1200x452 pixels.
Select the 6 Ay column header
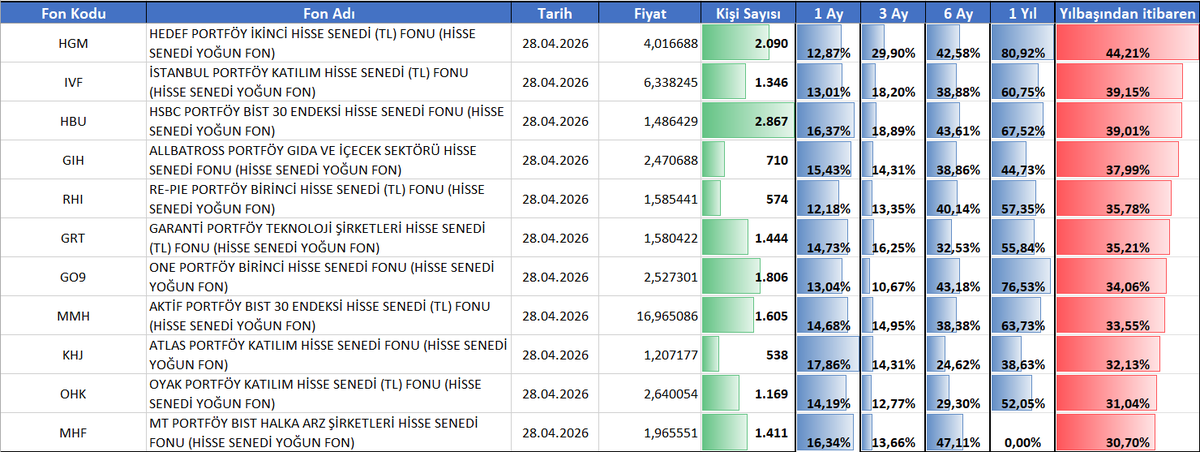click(x=956, y=13)
